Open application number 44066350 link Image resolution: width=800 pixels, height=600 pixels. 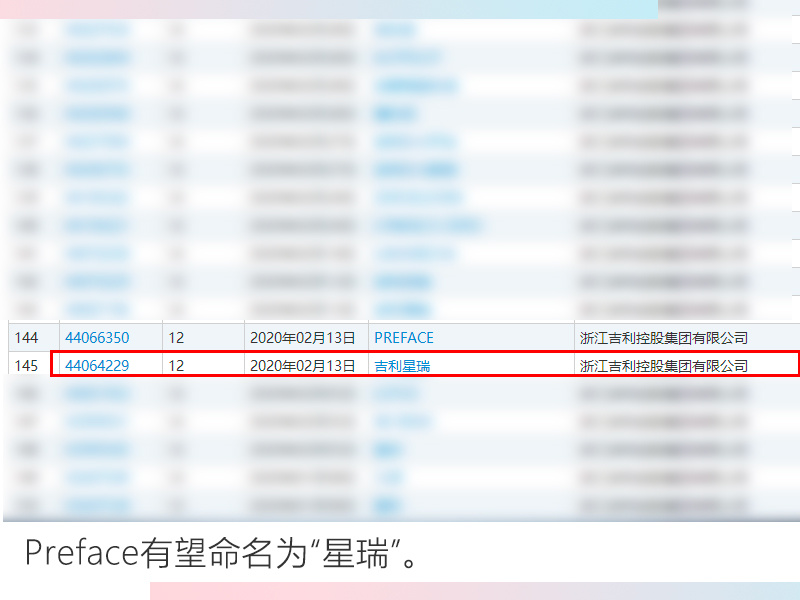[97, 338]
